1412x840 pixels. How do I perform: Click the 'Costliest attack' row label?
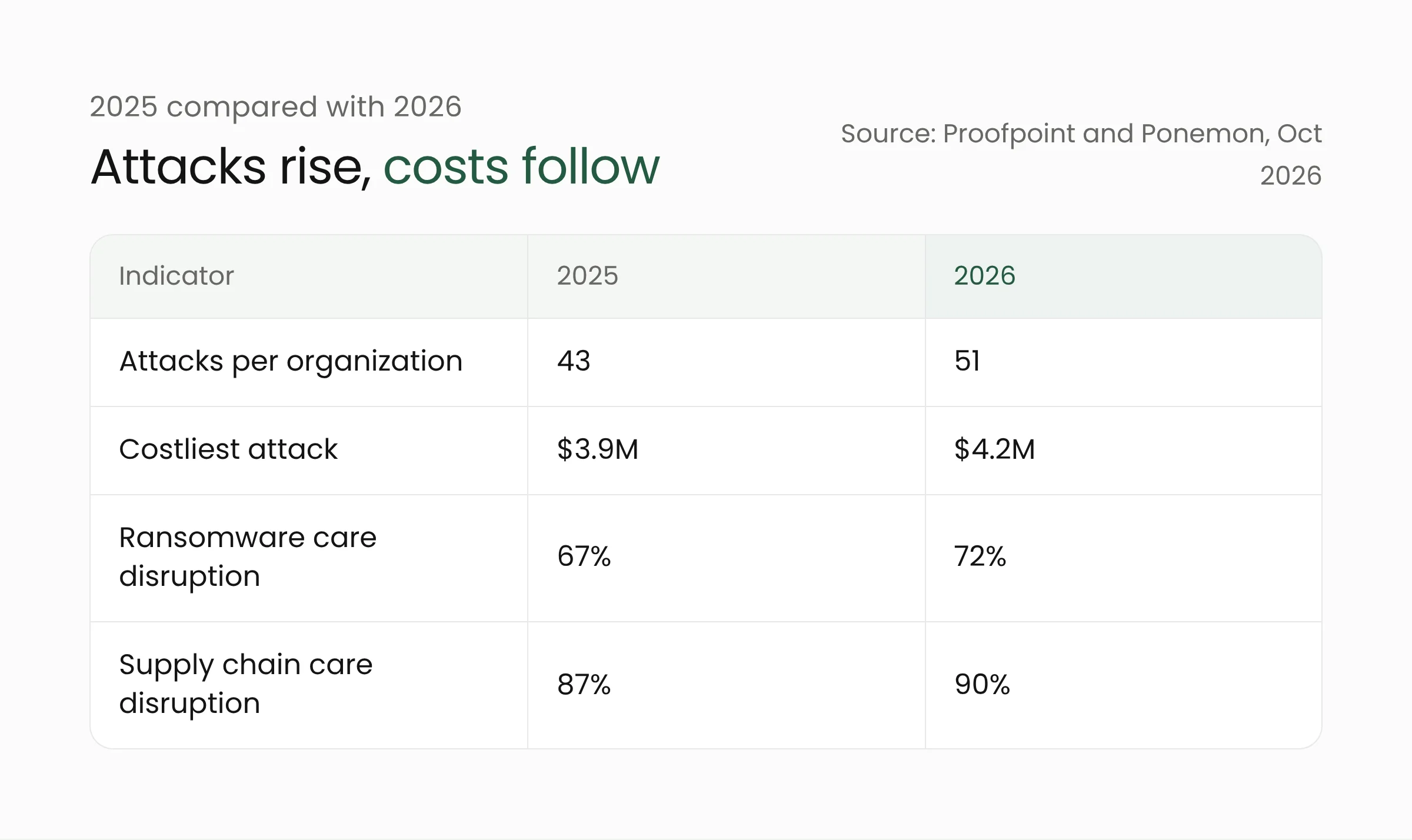tap(228, 449)
